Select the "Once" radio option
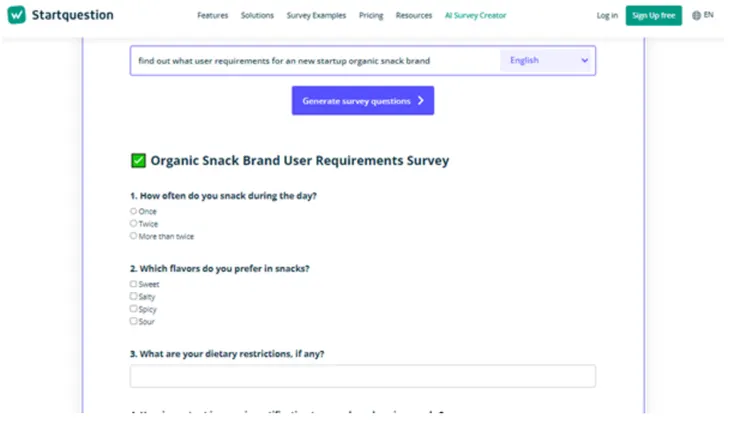Screen dimensions: 740x433 click(x=134, y=211)
